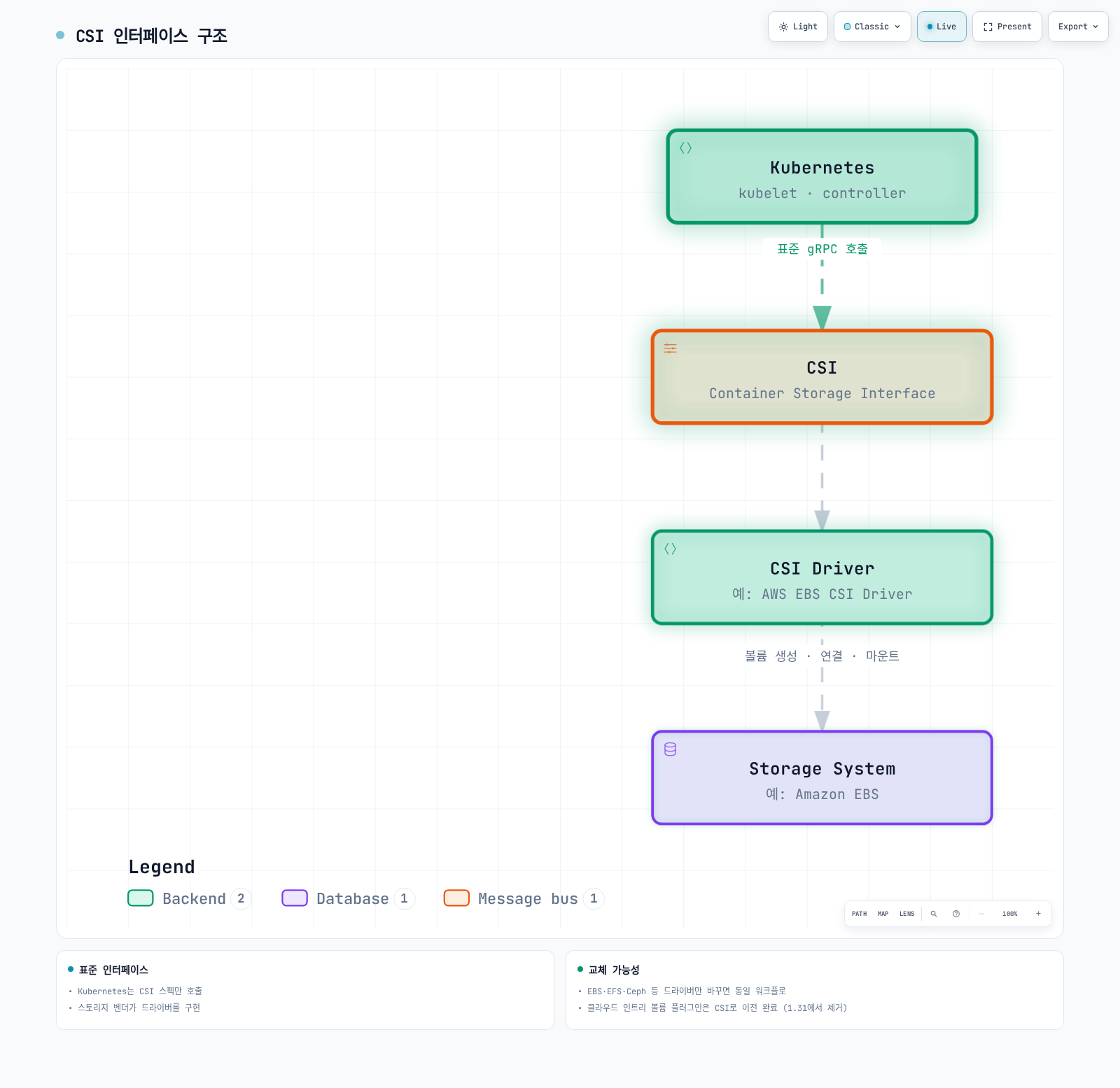Zoom in with the plus button

(1038, 914)
